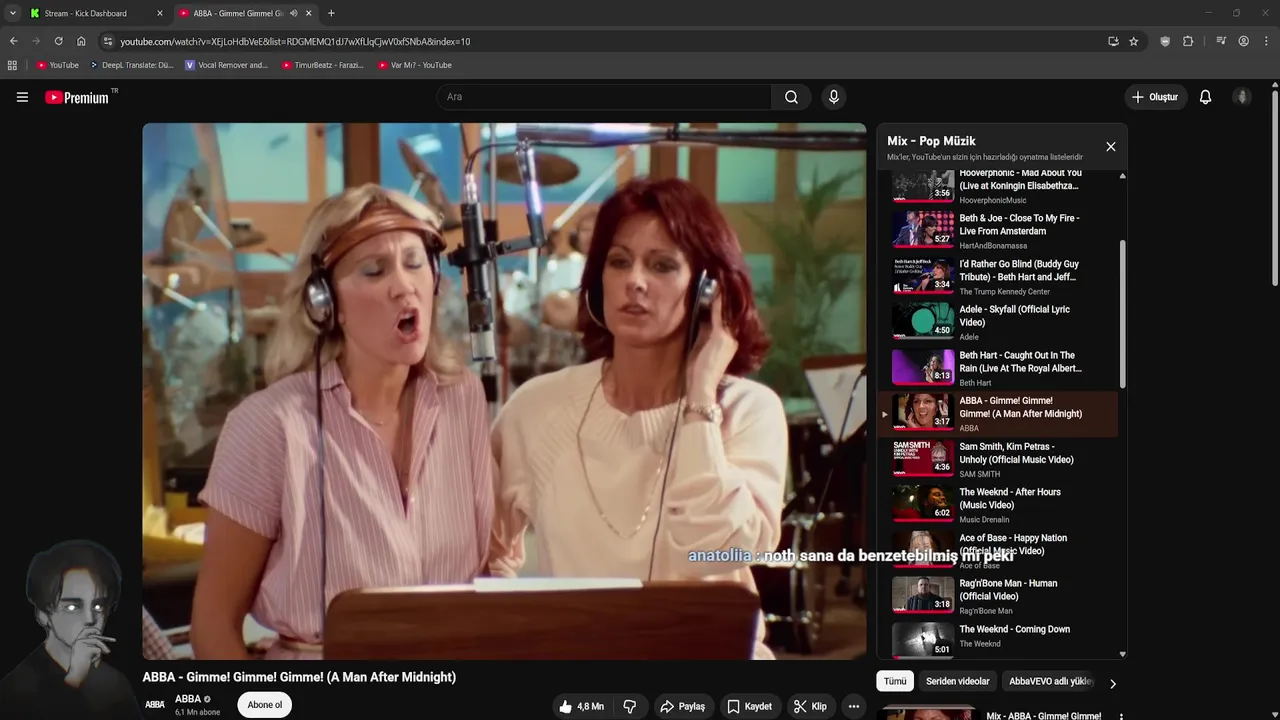Close the Mix - Pop Müzik playlist panel

tap(1110, 147)
